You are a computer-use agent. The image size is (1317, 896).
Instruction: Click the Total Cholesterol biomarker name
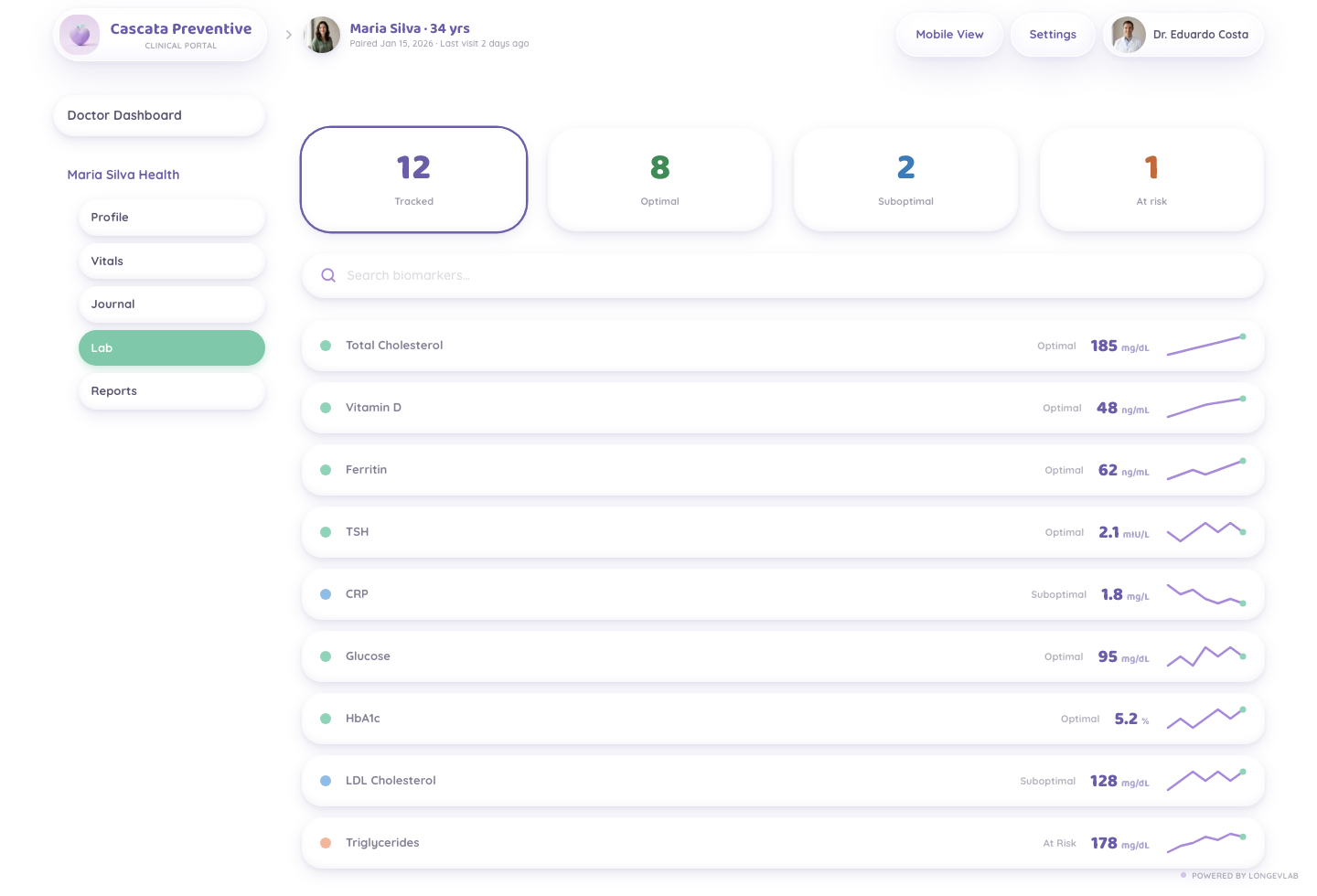(x=394, y=346)
